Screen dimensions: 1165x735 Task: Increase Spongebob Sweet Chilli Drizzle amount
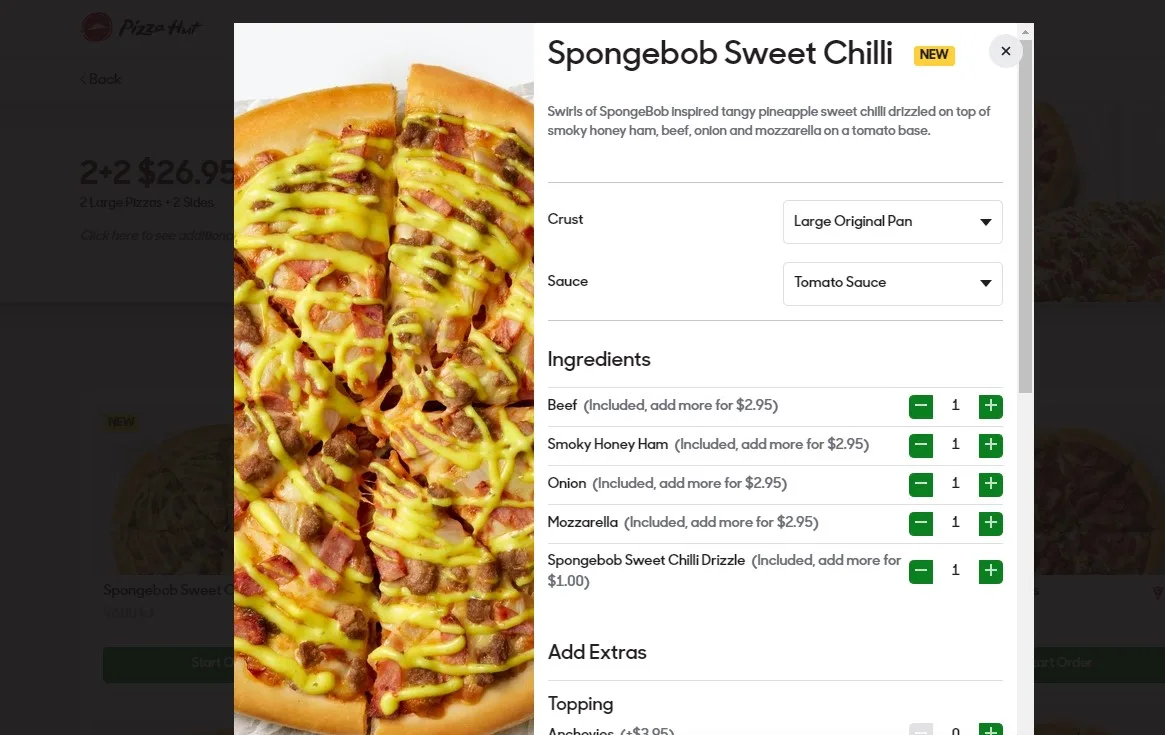tap(990, 571)
